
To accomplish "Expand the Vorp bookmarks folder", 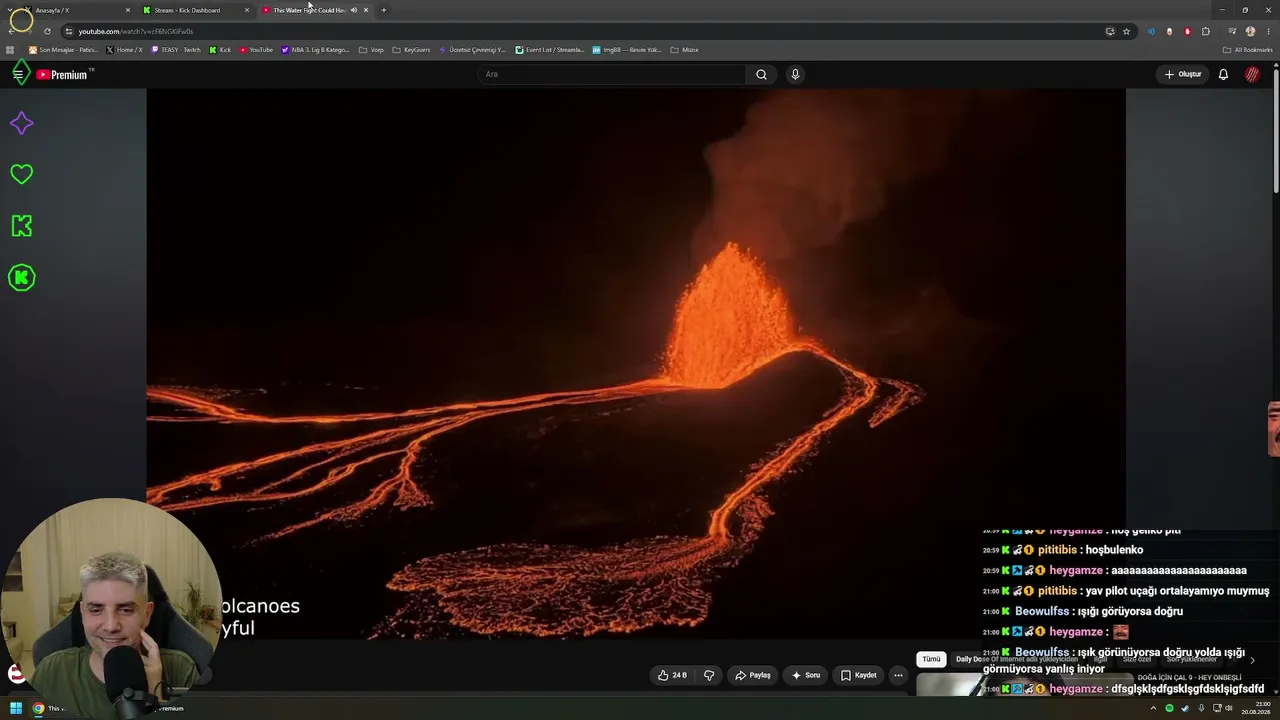I will pos(371,49).
